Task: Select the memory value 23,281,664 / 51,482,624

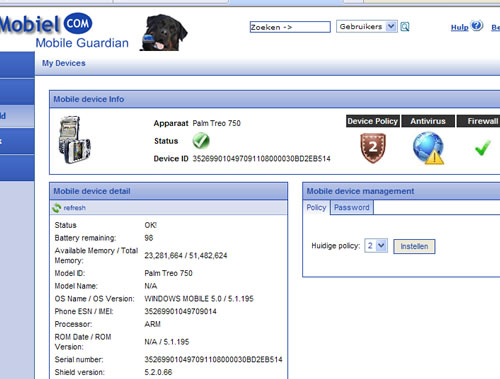Action: tap(186, 256)
